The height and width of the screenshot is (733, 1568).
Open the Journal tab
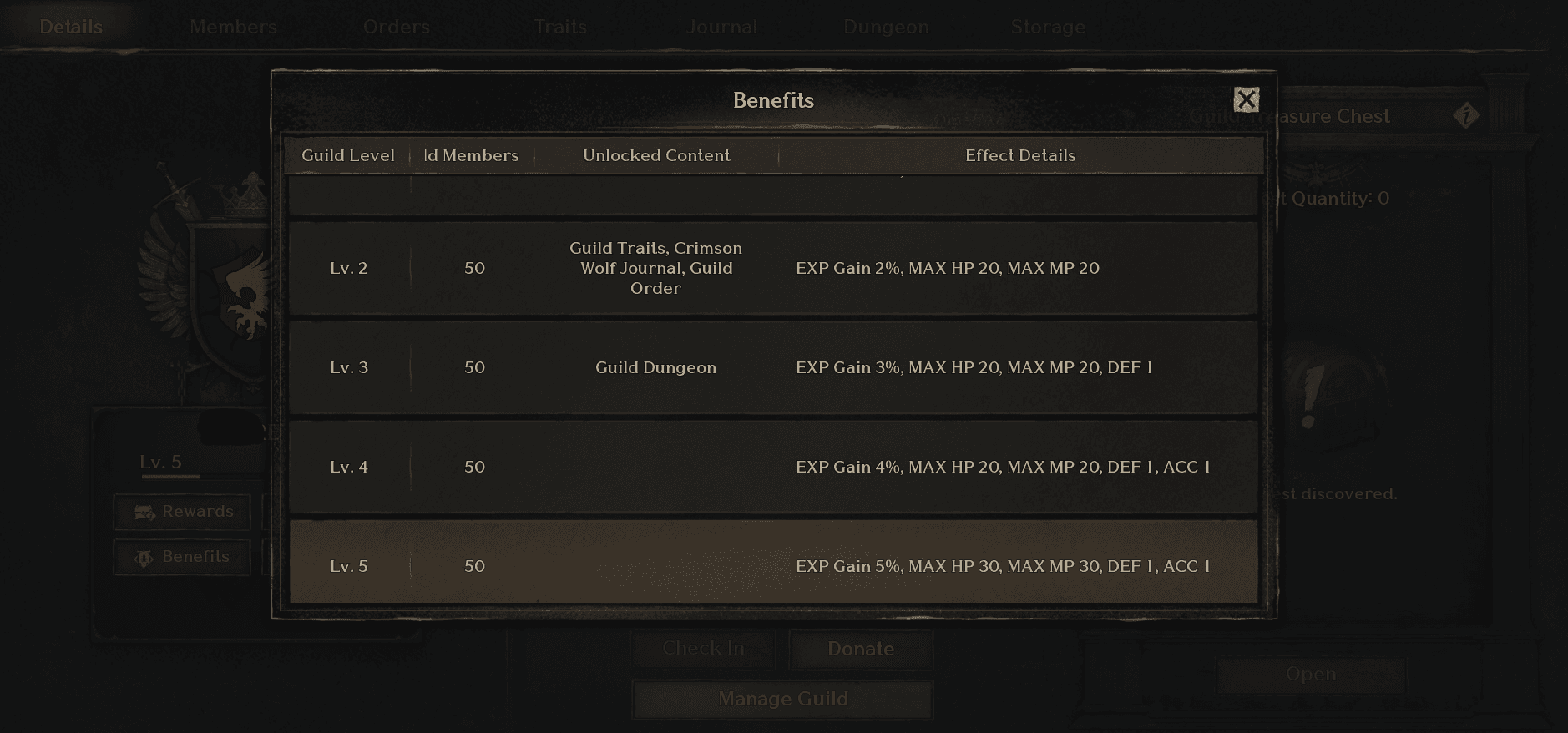click(721, 27)
